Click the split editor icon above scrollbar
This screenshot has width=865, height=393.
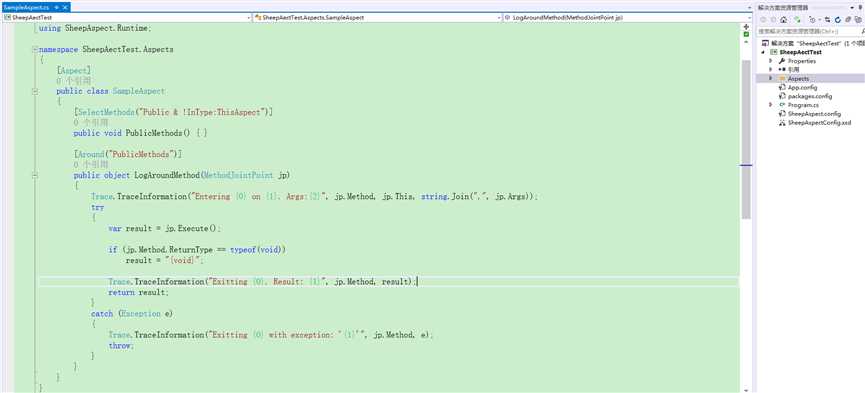click(746, 26)
